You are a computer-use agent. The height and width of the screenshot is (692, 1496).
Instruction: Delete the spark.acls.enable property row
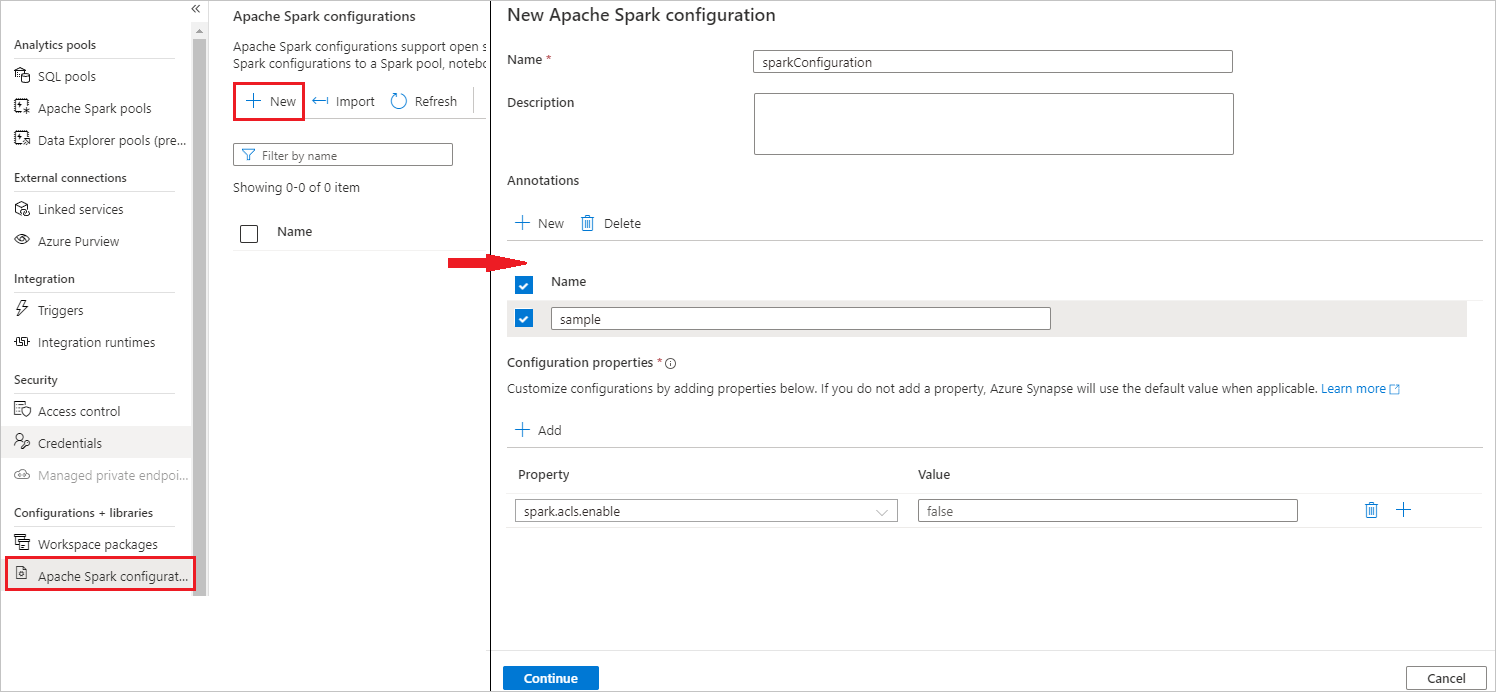pos(1371,509)
